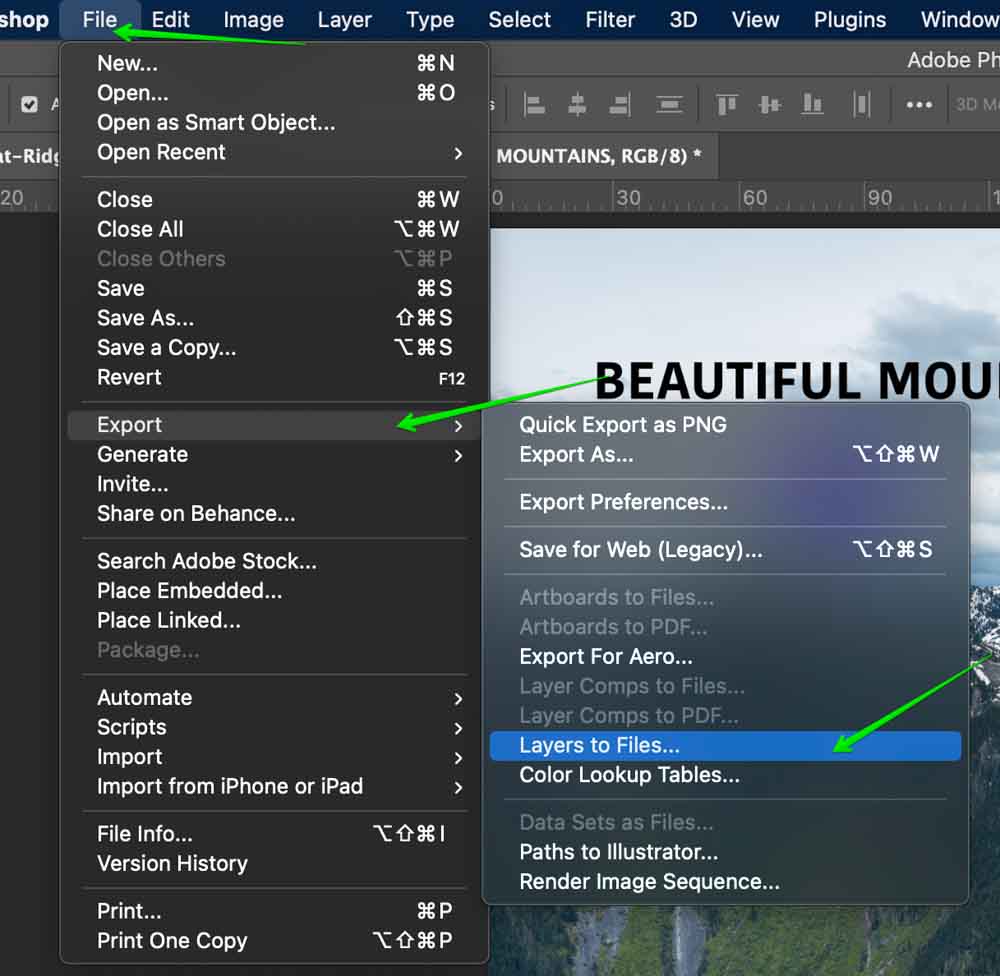Click the align left edges icon
Viewport: 1000px width, 976px height.
pyautogui.click(x=533, y=105)
